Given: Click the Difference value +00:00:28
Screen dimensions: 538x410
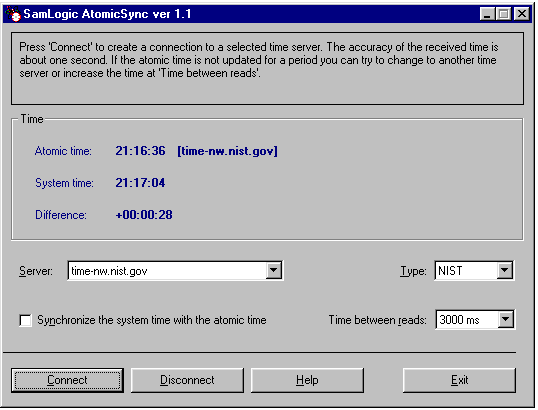Looking at the screenshot, I should 144,215.
